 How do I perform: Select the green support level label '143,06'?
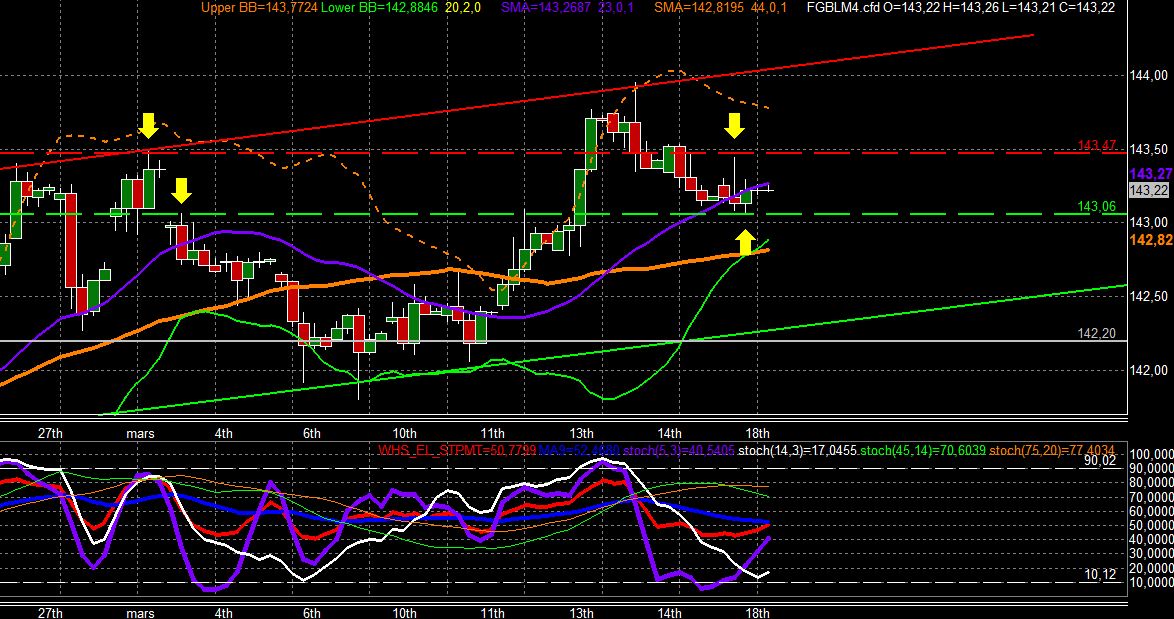[1096, 206]
